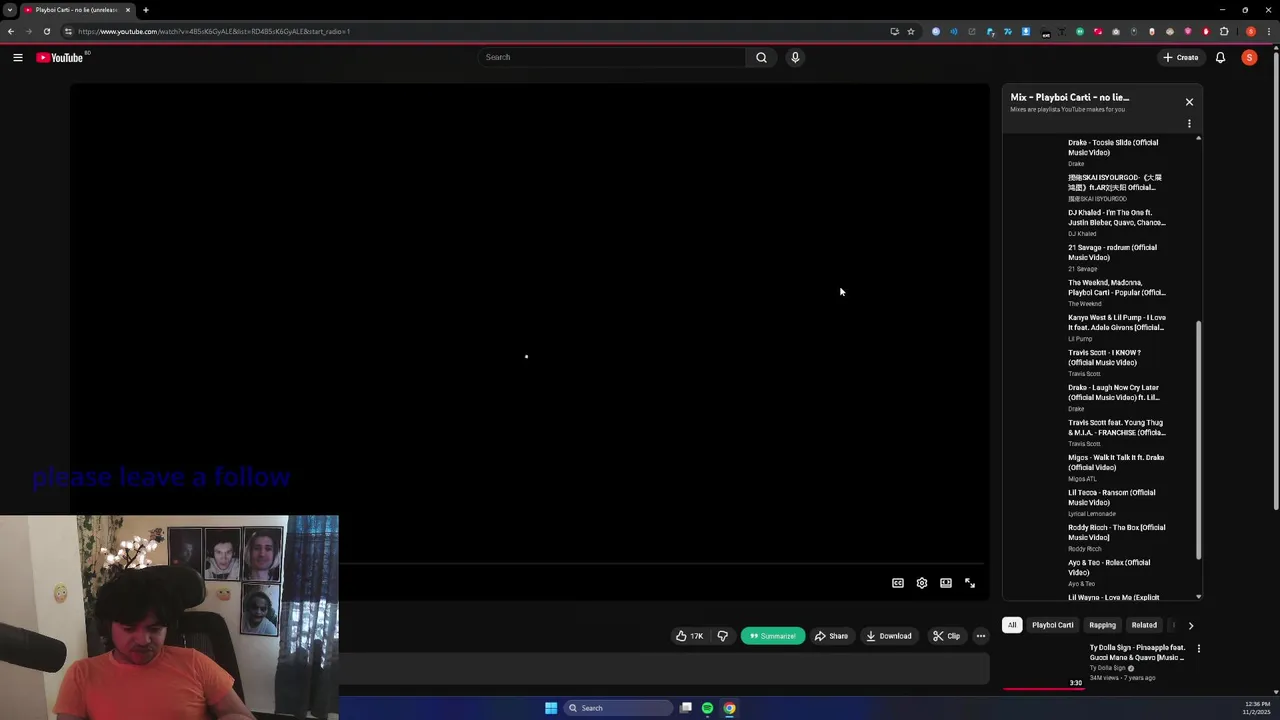This screenshot has height=720, width=1280.
Task: Open the browser extensions puzzle icon
Action: pyautogui.click(x=1224, y=31)
